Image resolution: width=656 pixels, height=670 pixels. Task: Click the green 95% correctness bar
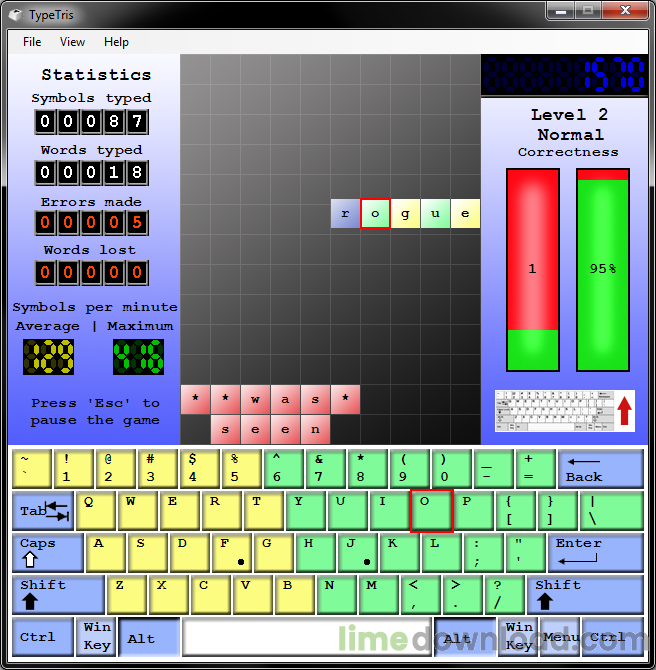(x=603, y=270)
